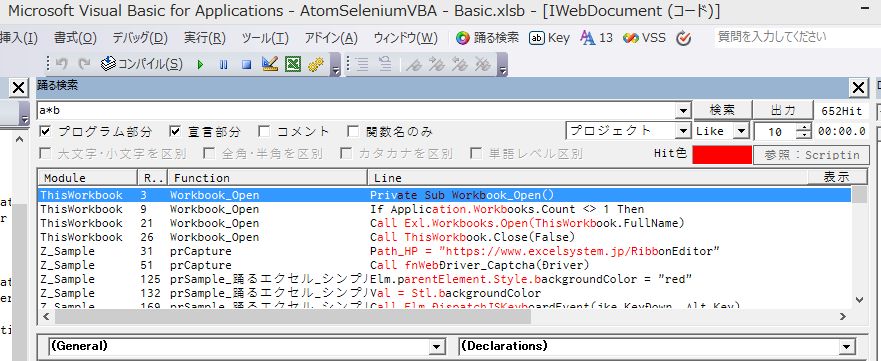Open 挿入(I) menu
Viewport: 881px width, 361px height.
[x=19, y=38]
